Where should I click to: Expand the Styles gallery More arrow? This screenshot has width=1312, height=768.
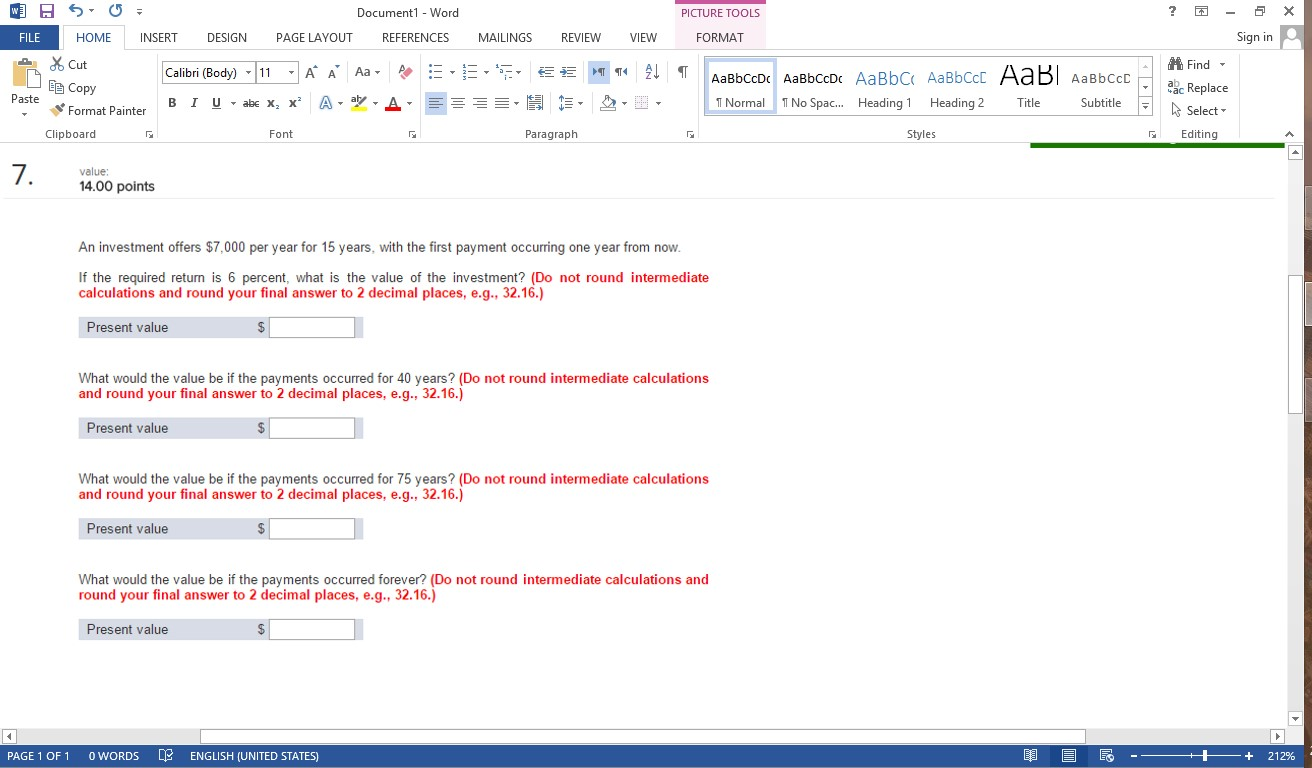coord(1146,107)
